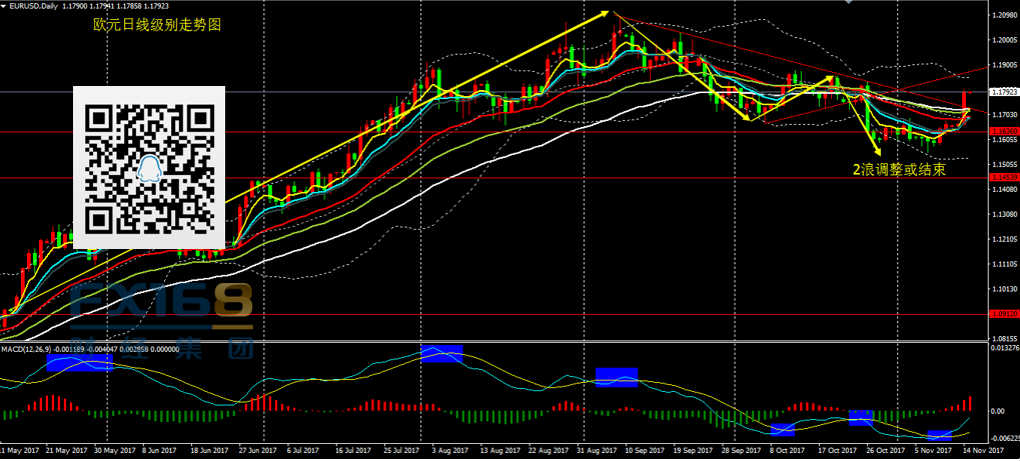
Task: Click the 1.20980 label on price axis
Action: point(1002,16)
